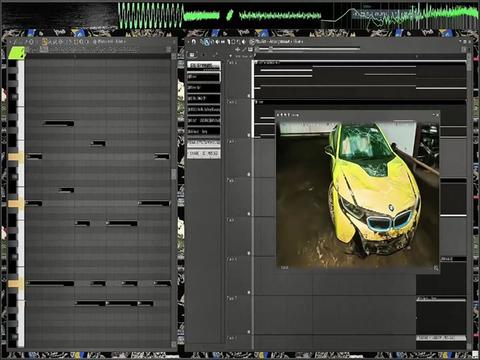Select the third pattern in the picker list
Screen dimensions: 480x360
click(x=204, y=88)
